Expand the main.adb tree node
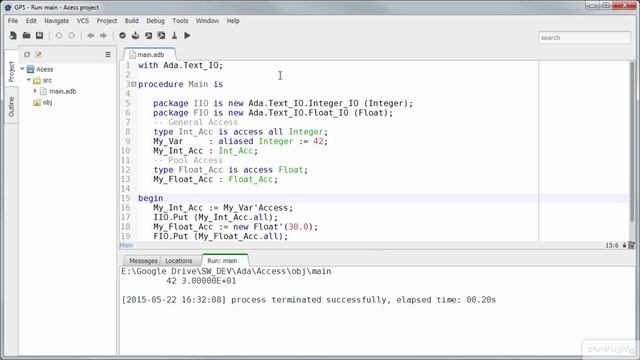 35,91
